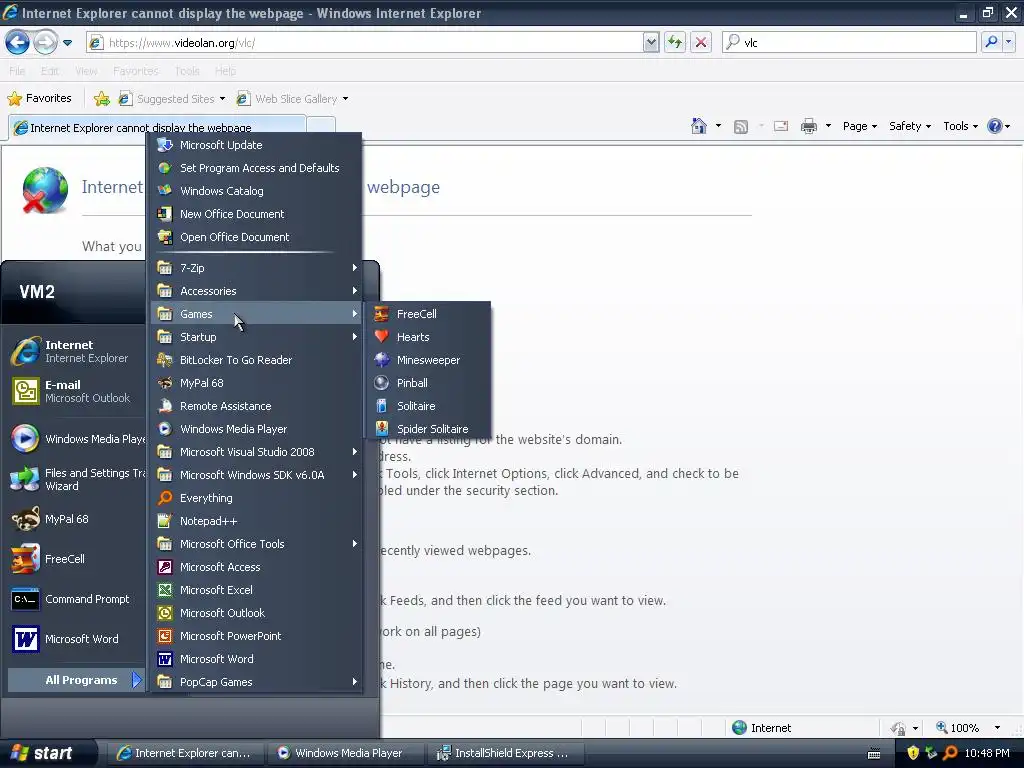Open the IE Page dropdown menu
The height and width of the screenshot is (768, 1024).
click(859, 126)
